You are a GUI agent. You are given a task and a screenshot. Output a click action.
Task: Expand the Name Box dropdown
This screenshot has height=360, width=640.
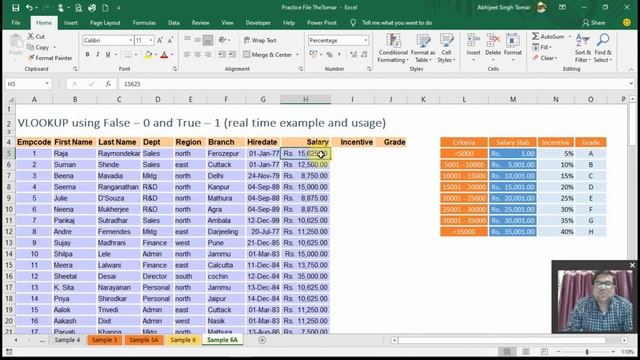coord(47,84)
